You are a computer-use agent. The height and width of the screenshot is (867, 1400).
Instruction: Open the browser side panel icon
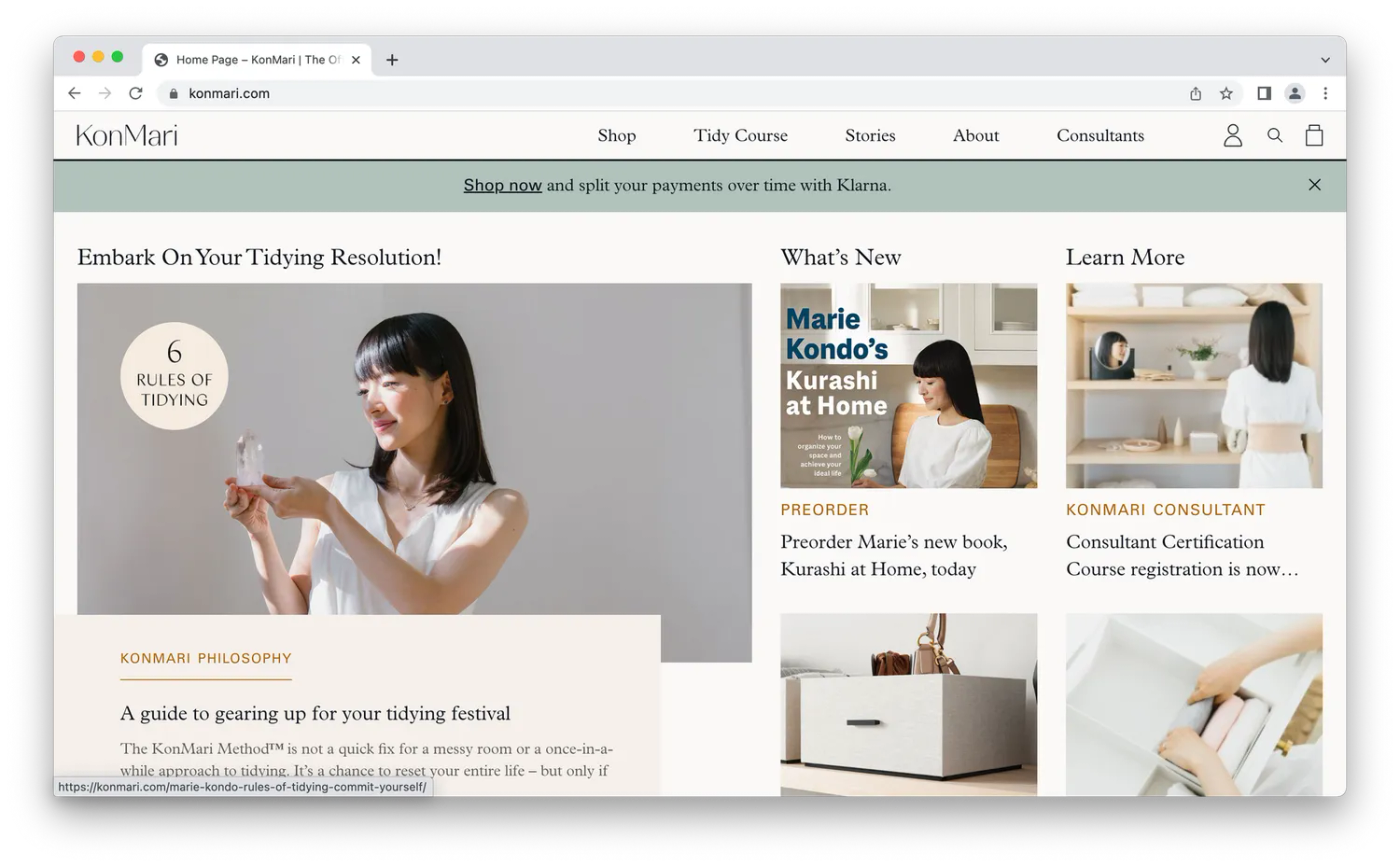[1263, 93]
